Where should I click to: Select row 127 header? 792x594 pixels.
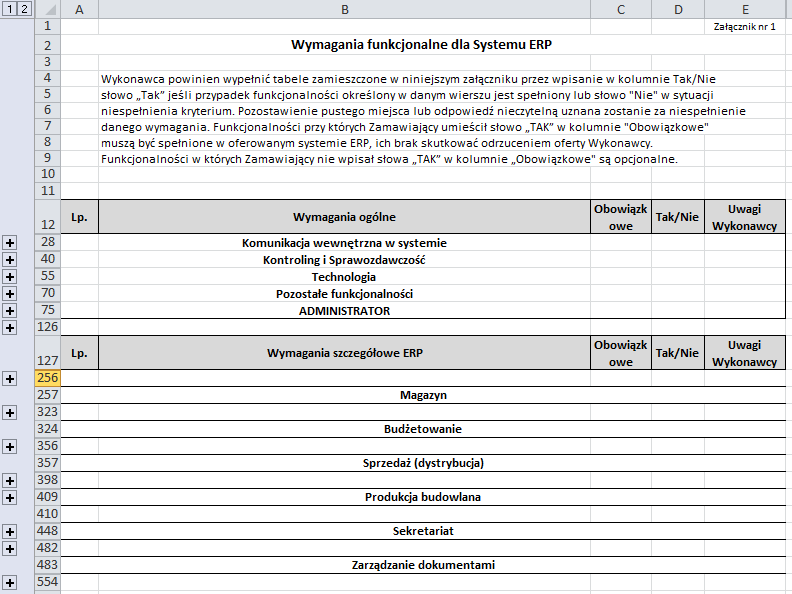pyautogui.click(x=47, y=353)
